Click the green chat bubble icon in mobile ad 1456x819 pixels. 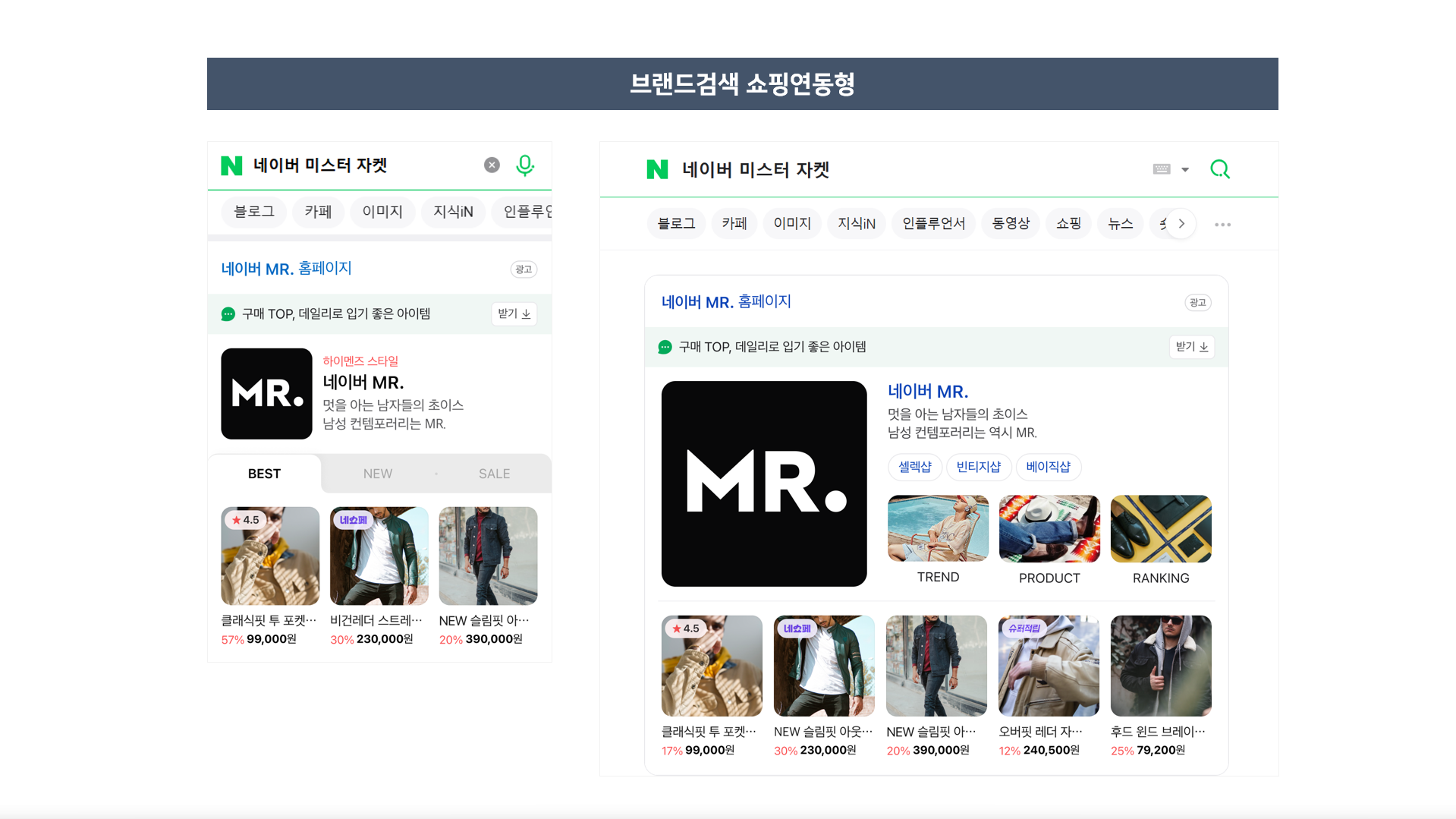228,314
